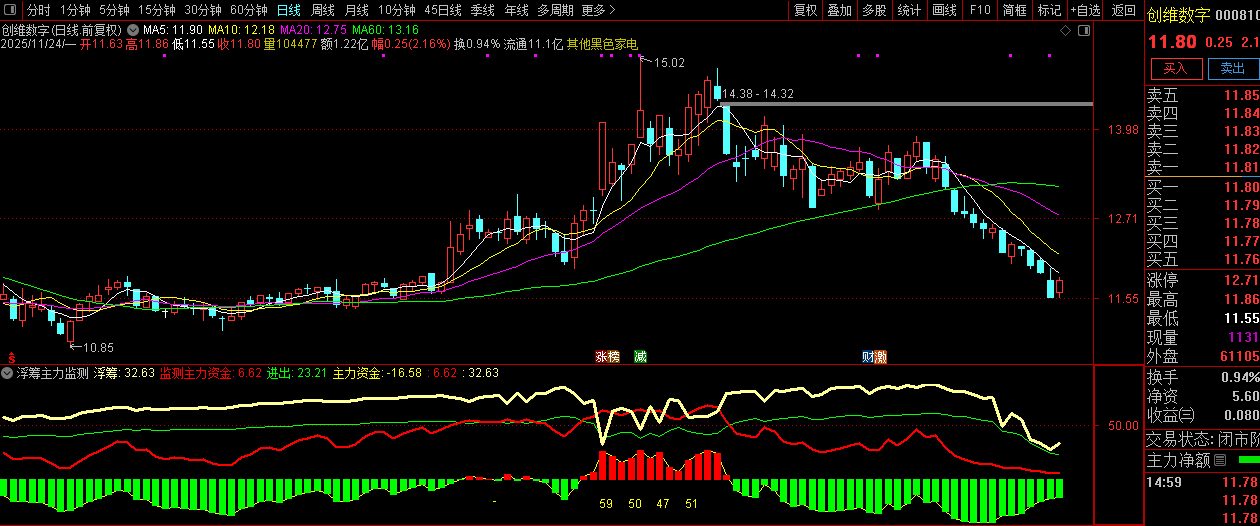The image size is (1260, 526).
Task: Open the 复权 adjustment menu
Action: 805,10
